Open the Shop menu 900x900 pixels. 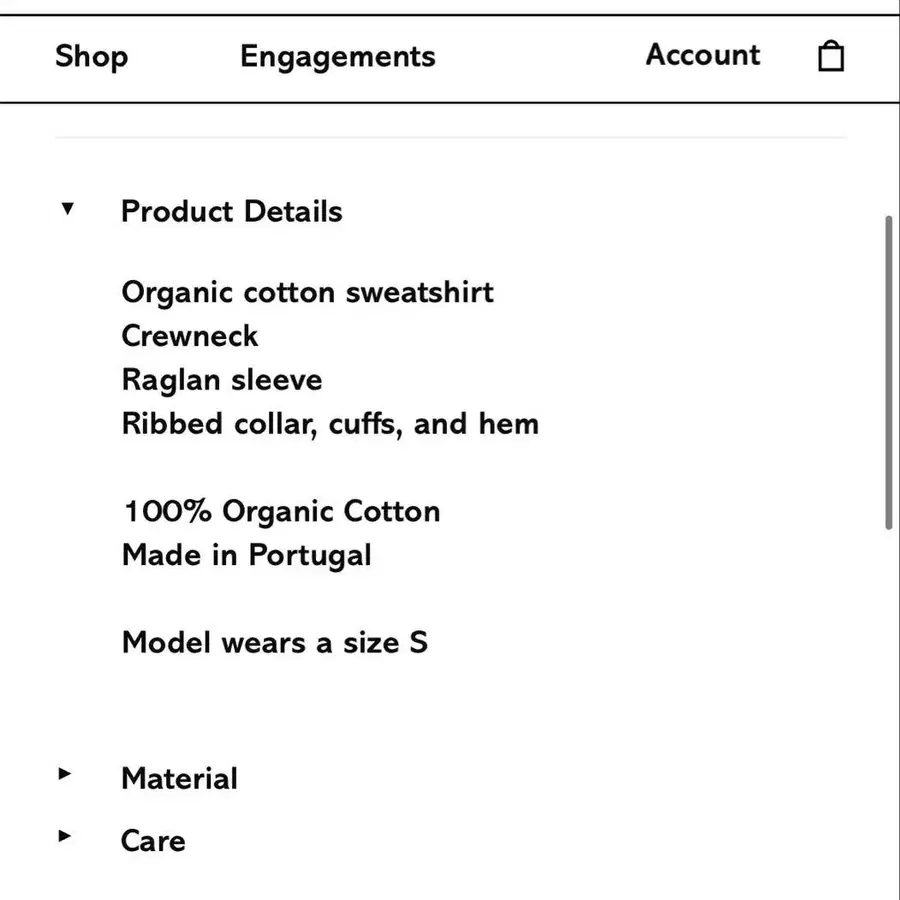tap(91, 57)
